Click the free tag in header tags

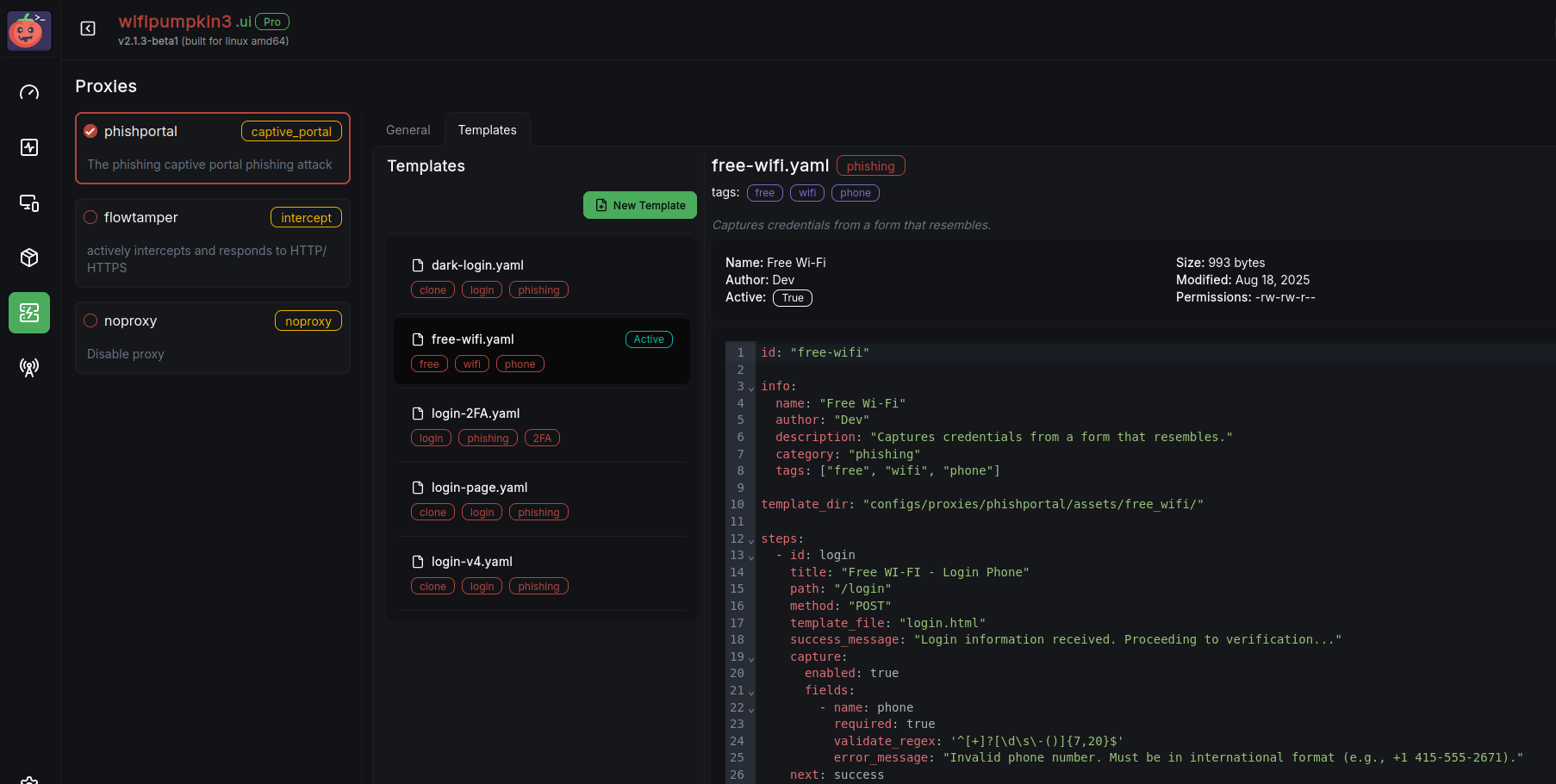[x=765, y=193]
